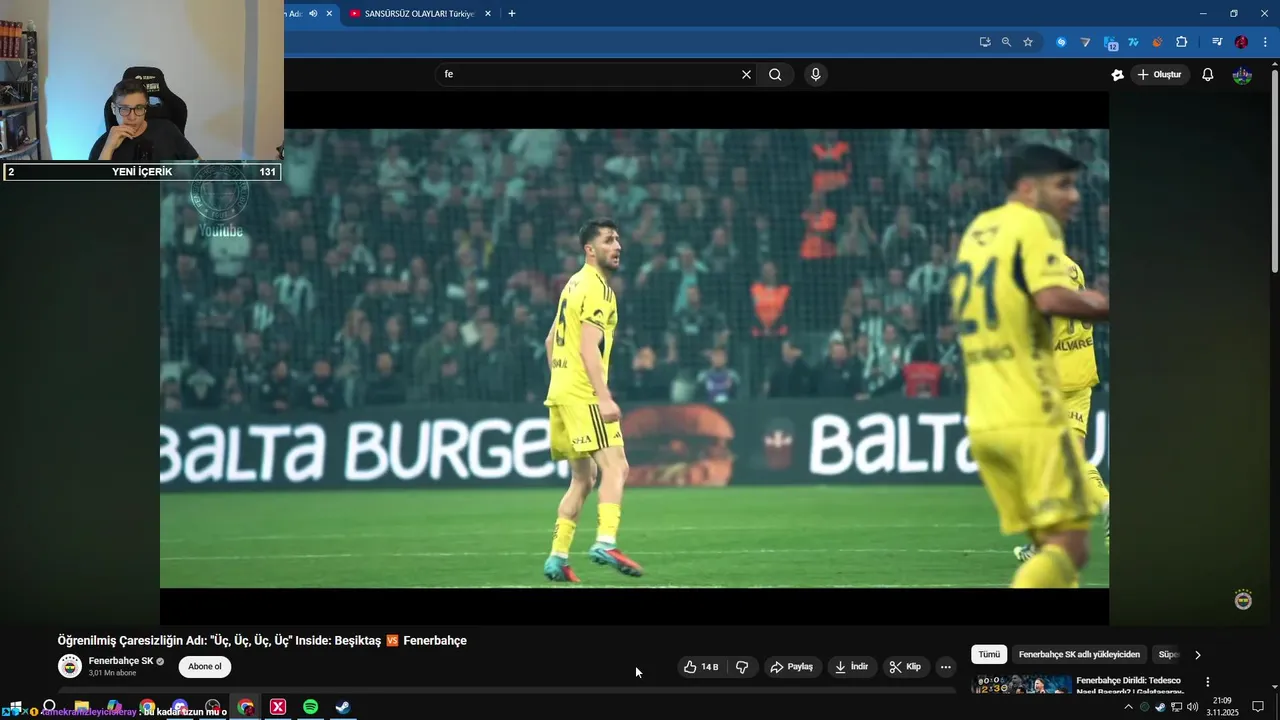Open the media controls icon in Chrome toolbar
Viewport: 1280px width, 720px height.
(x=1217, y=42)
